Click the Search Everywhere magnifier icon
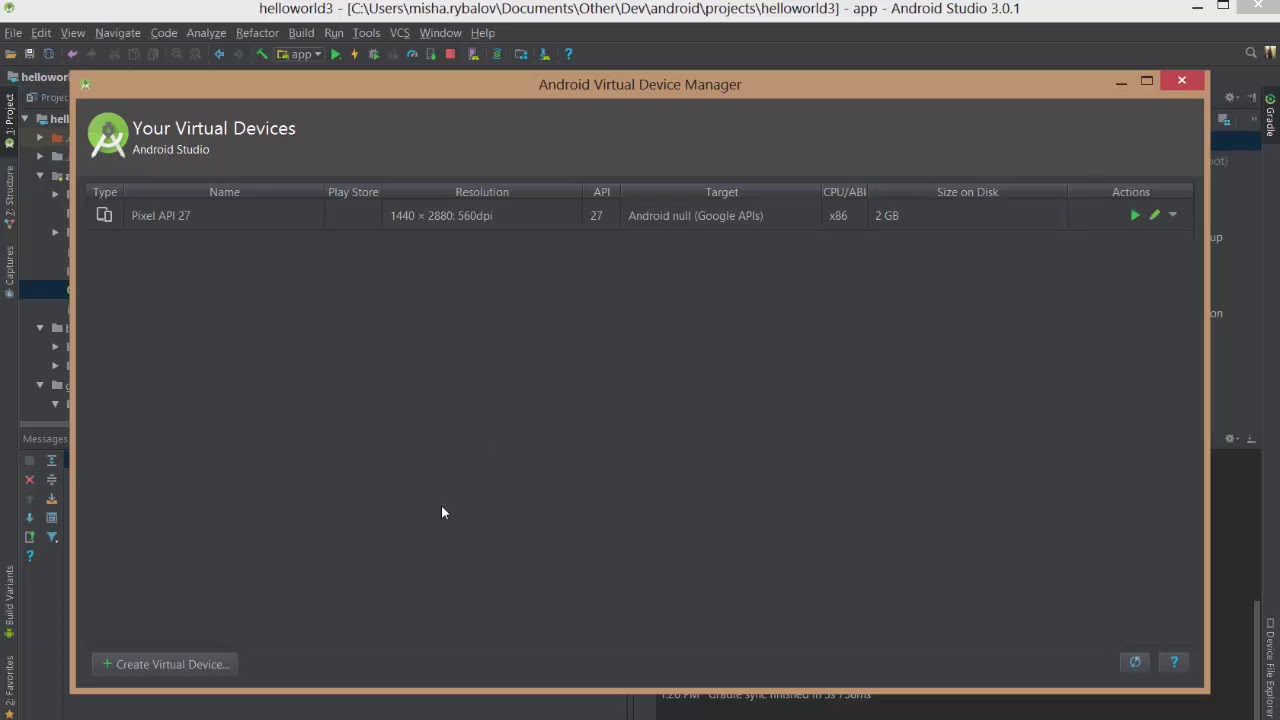Image resolution: width=1280 pixels, height=720 pixels. point(1251,53)
